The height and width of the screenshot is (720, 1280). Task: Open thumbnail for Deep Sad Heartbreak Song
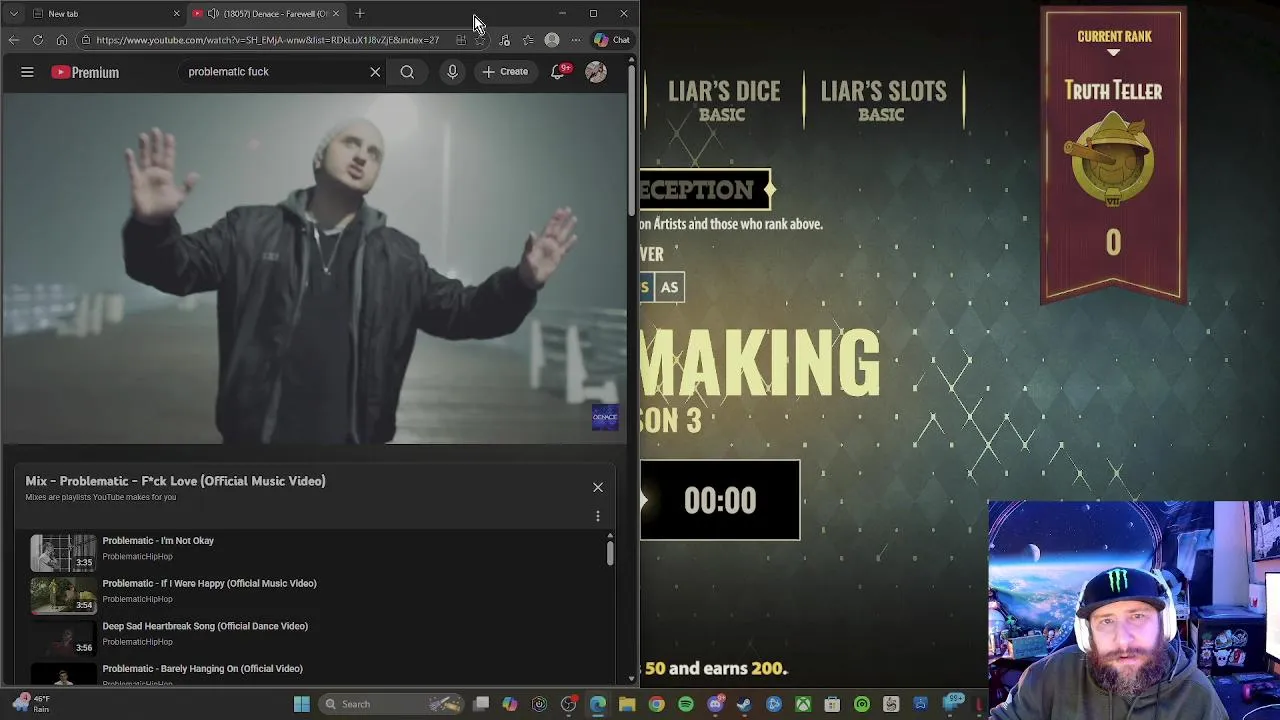pos(63,637)
